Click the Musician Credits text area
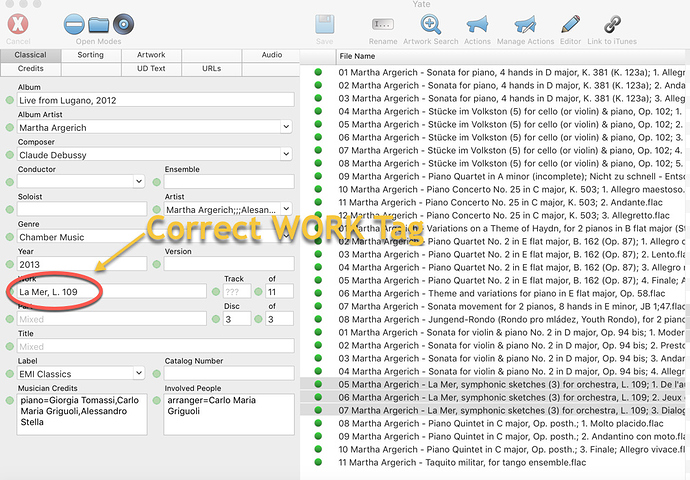Viewport: 690px width, 480px height. 82,414
